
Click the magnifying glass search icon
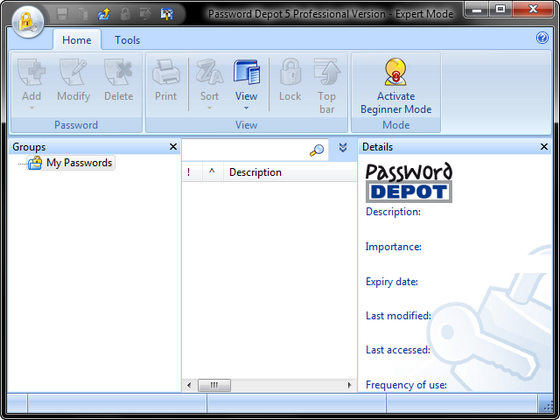point(316,150)
